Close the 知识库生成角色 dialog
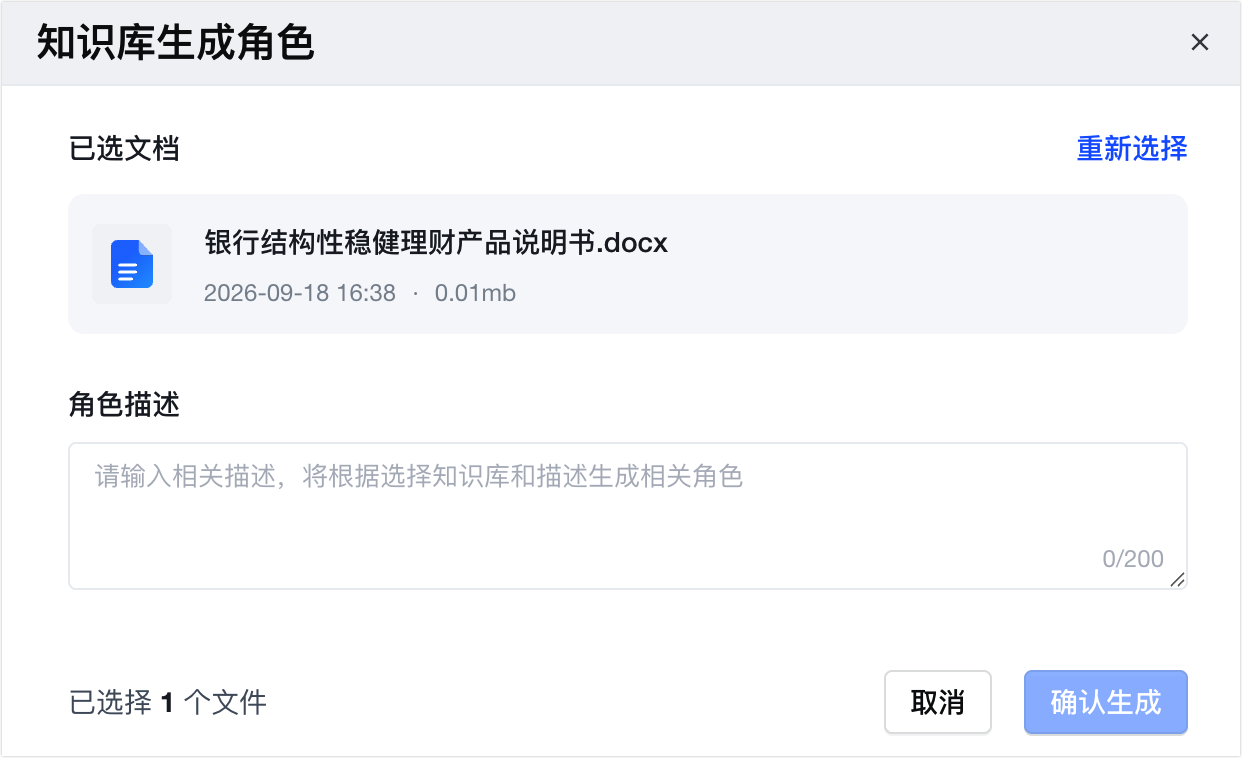 coord(1200,42)
